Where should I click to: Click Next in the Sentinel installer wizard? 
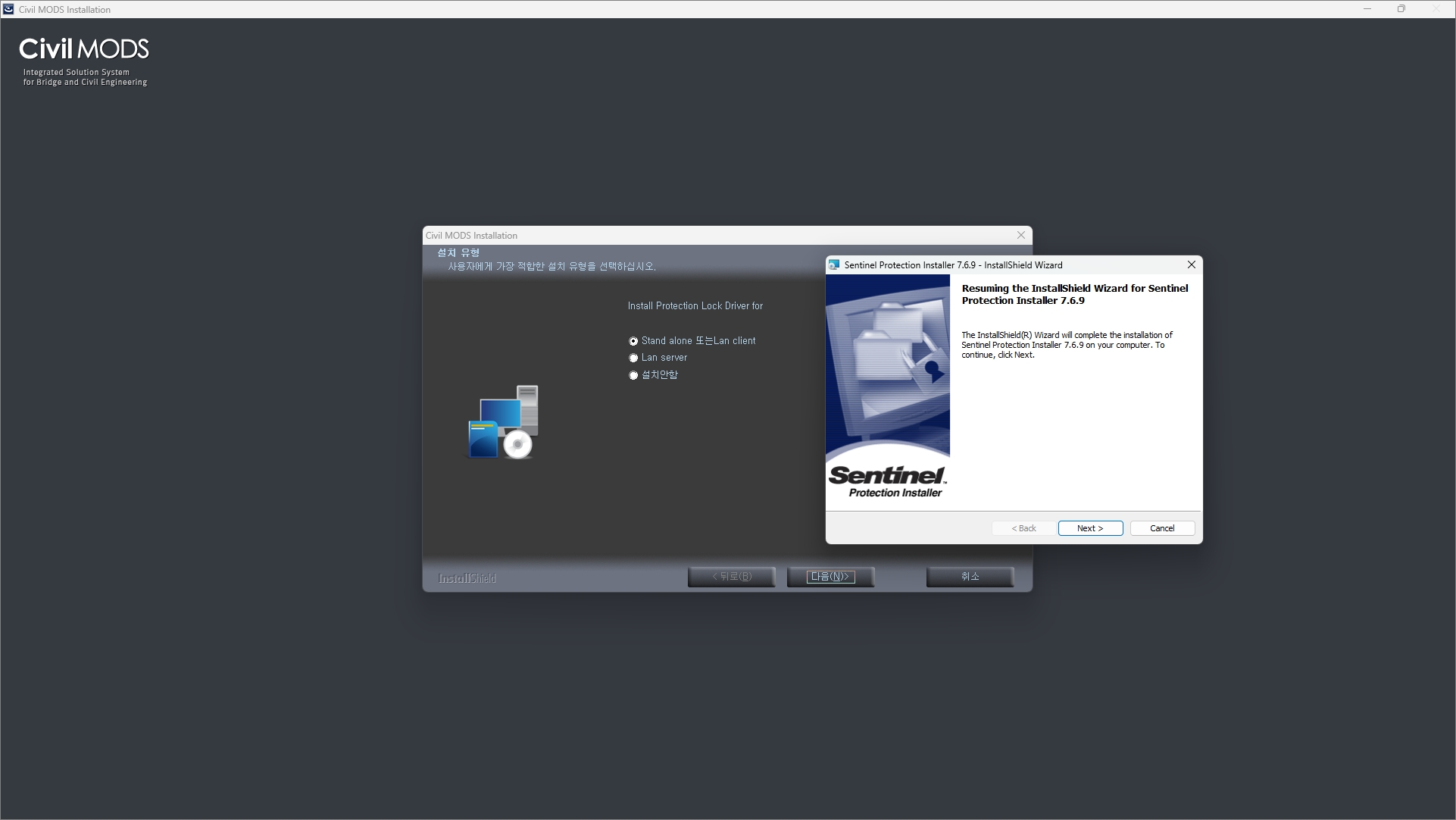pyautogui.click(x=1090, y=528)
